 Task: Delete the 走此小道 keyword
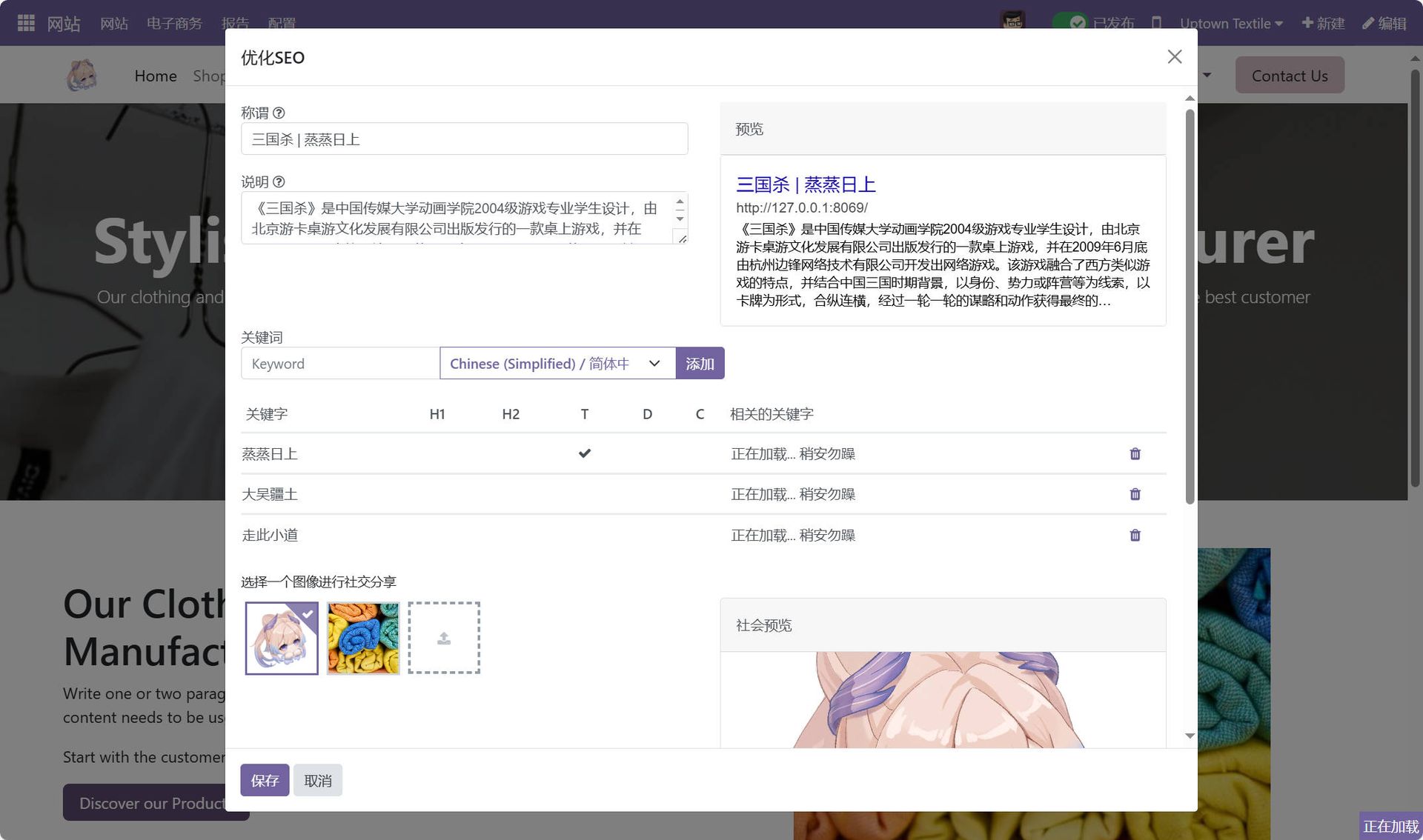(1135, 535)
